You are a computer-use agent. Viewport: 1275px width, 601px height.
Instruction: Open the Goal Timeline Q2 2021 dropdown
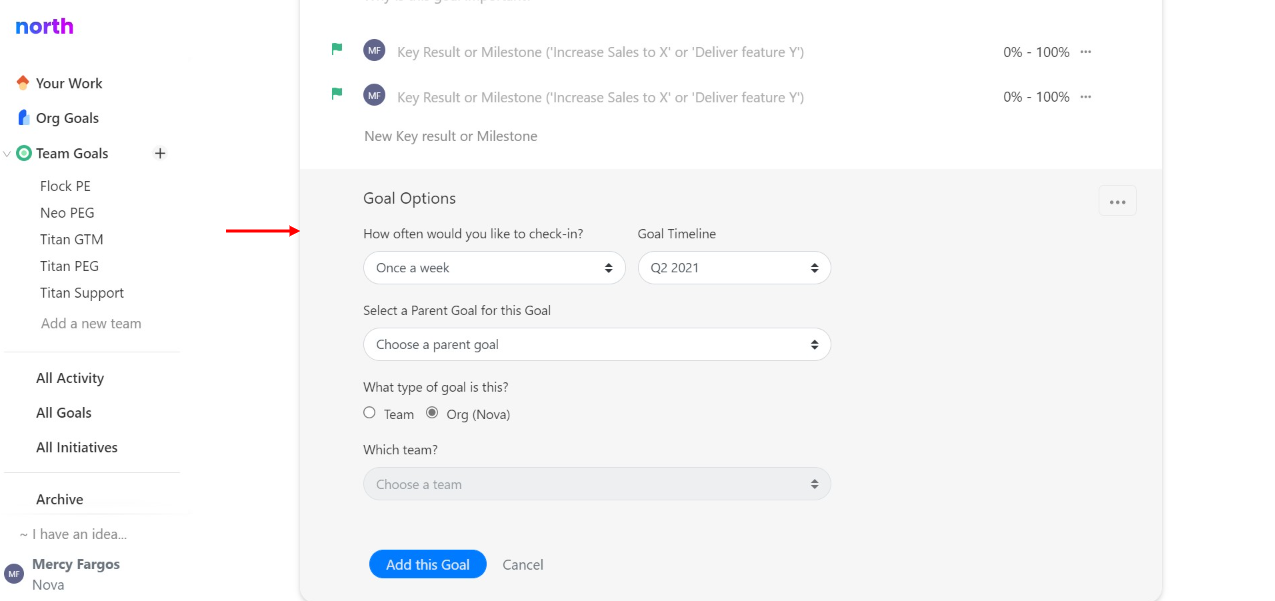(x=734, y=268)
